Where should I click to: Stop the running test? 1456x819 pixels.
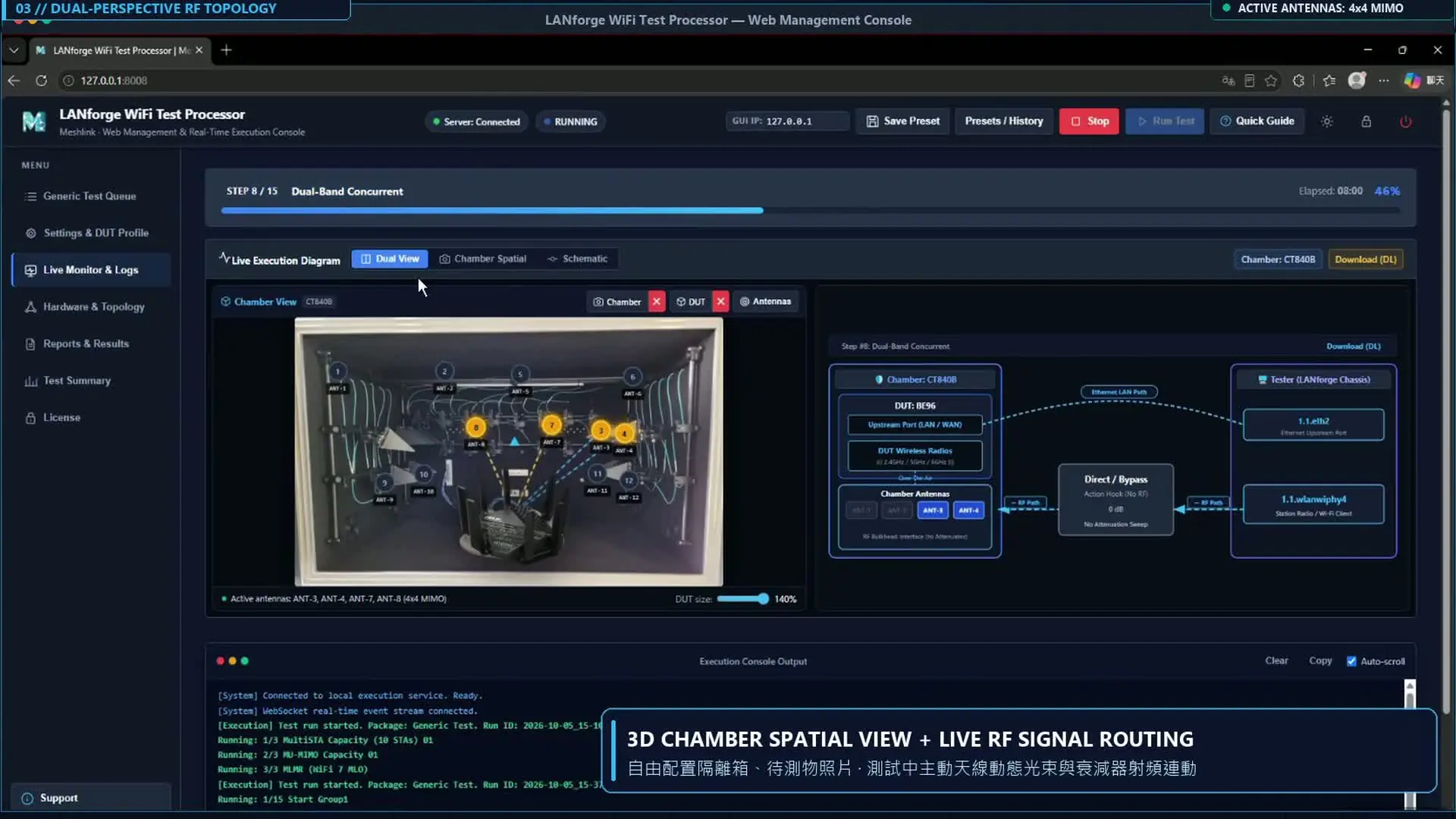coord(1089,121)
